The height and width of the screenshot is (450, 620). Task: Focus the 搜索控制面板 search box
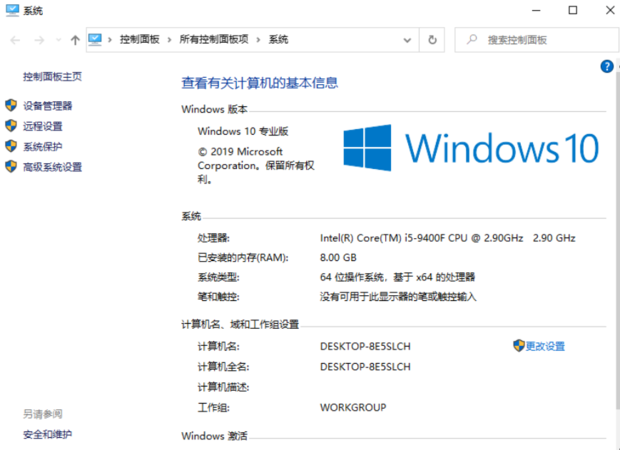[537, 40]
